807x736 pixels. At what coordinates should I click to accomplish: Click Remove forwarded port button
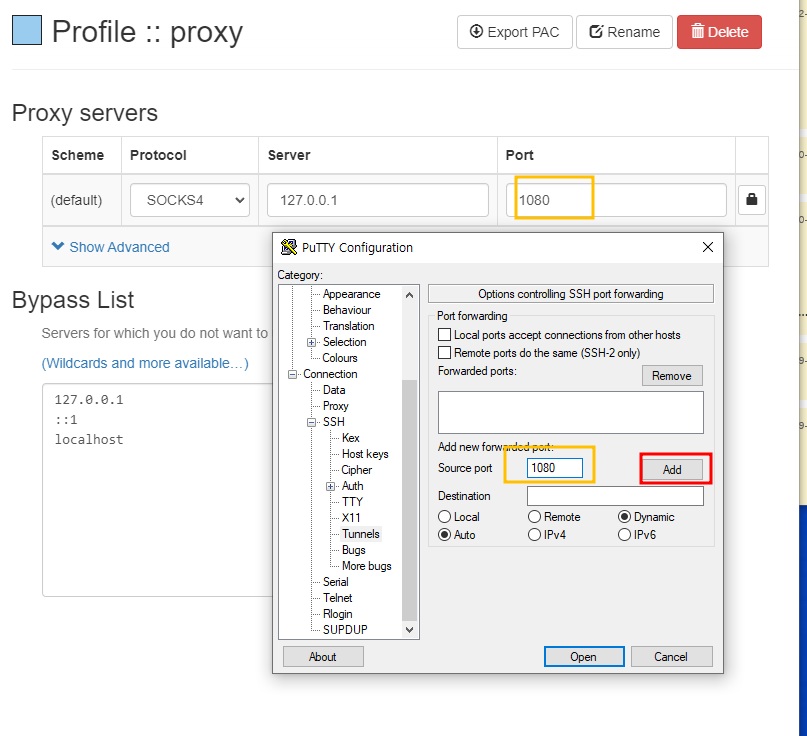click(672, 376)
